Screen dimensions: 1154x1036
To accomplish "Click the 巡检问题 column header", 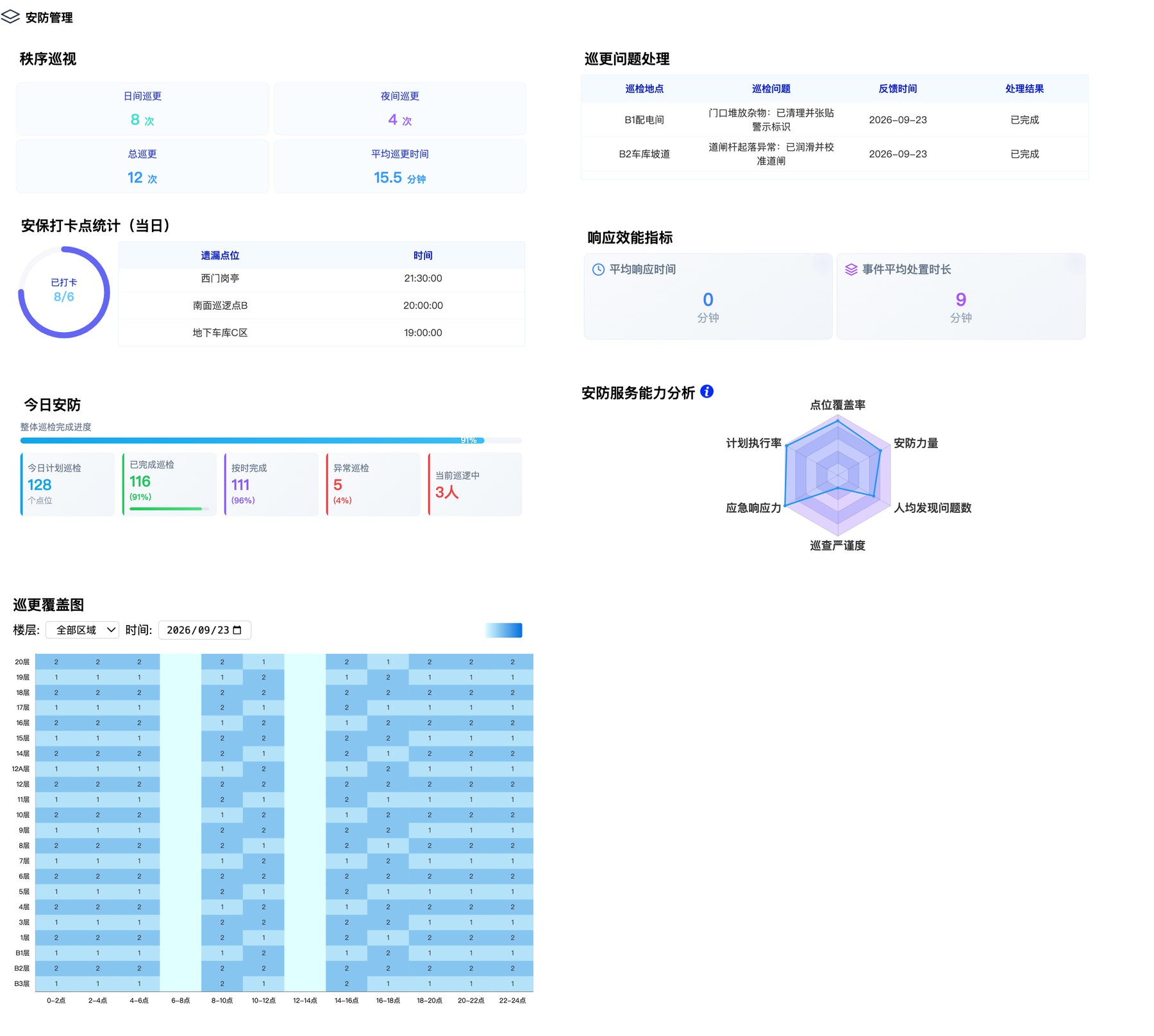I will coord(771,88).
